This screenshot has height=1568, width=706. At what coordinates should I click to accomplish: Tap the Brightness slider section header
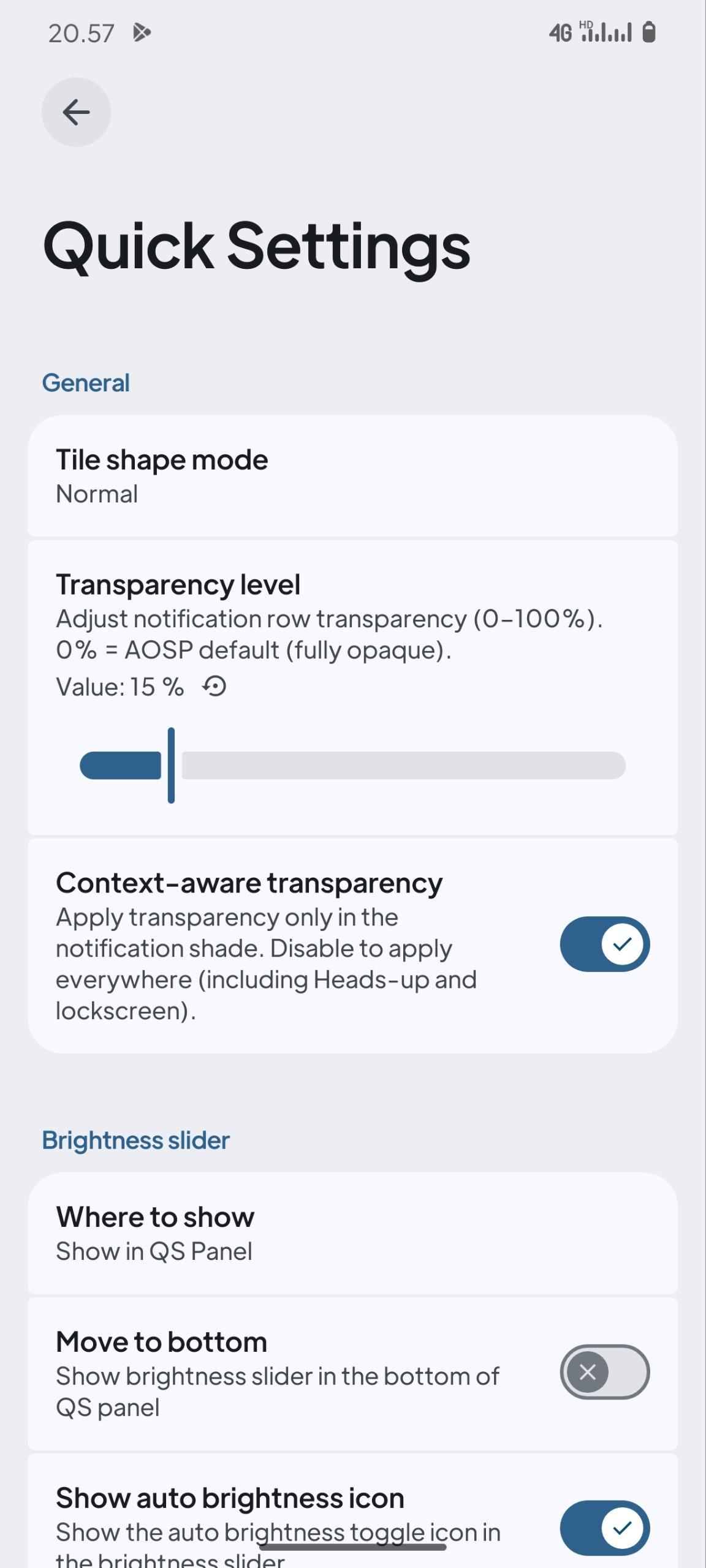click(135, 1140)
